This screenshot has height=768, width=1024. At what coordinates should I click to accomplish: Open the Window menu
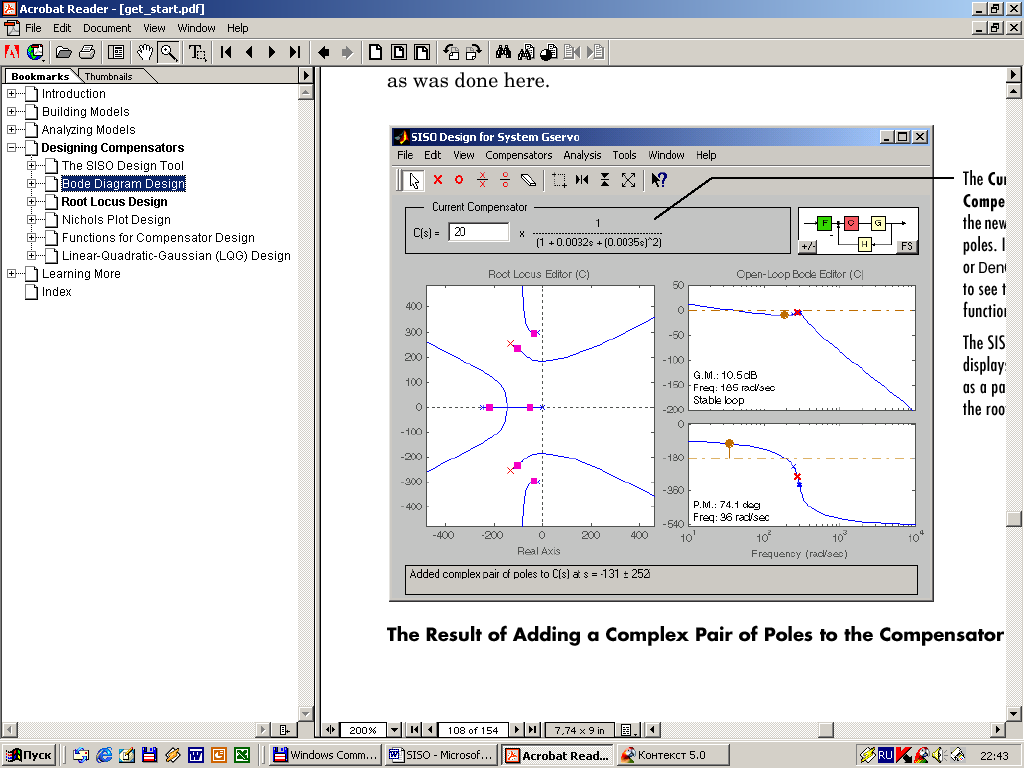[196, 28]
